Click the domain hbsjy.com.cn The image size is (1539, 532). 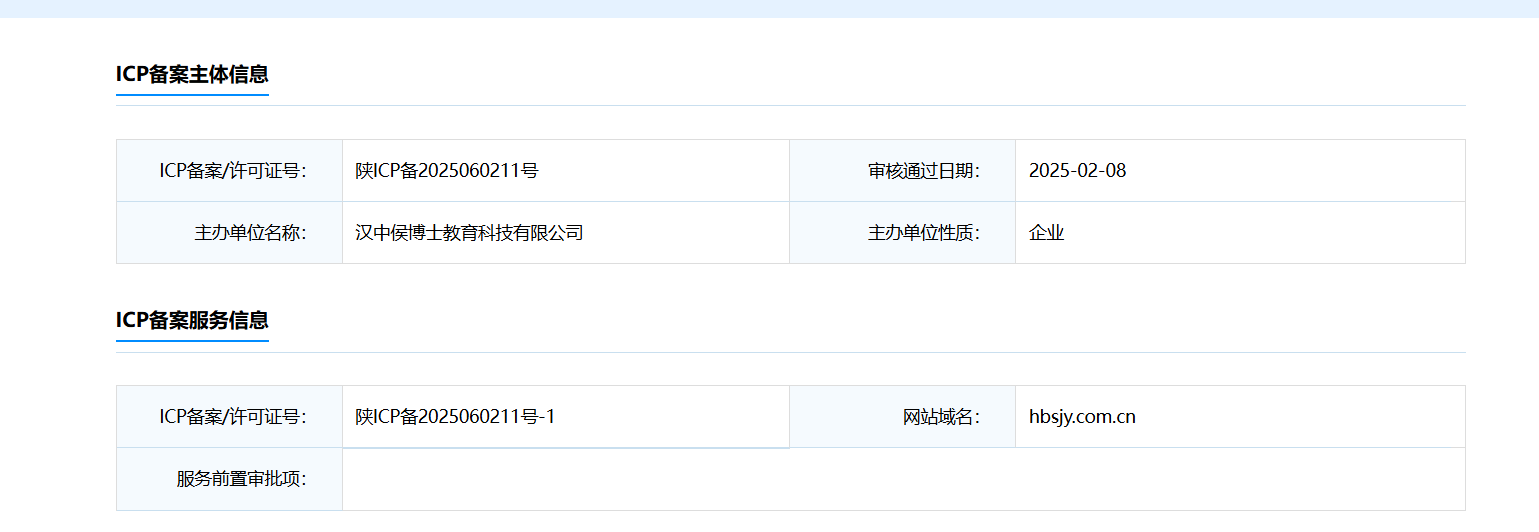[x=1082, y=417]
